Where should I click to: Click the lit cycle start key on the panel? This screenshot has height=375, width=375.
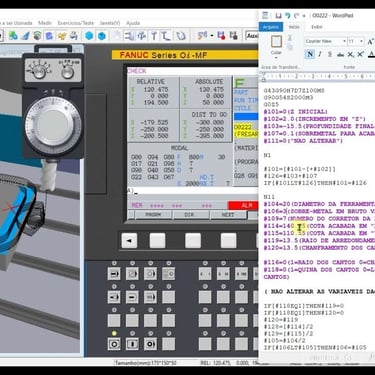(x=114, y=344)
